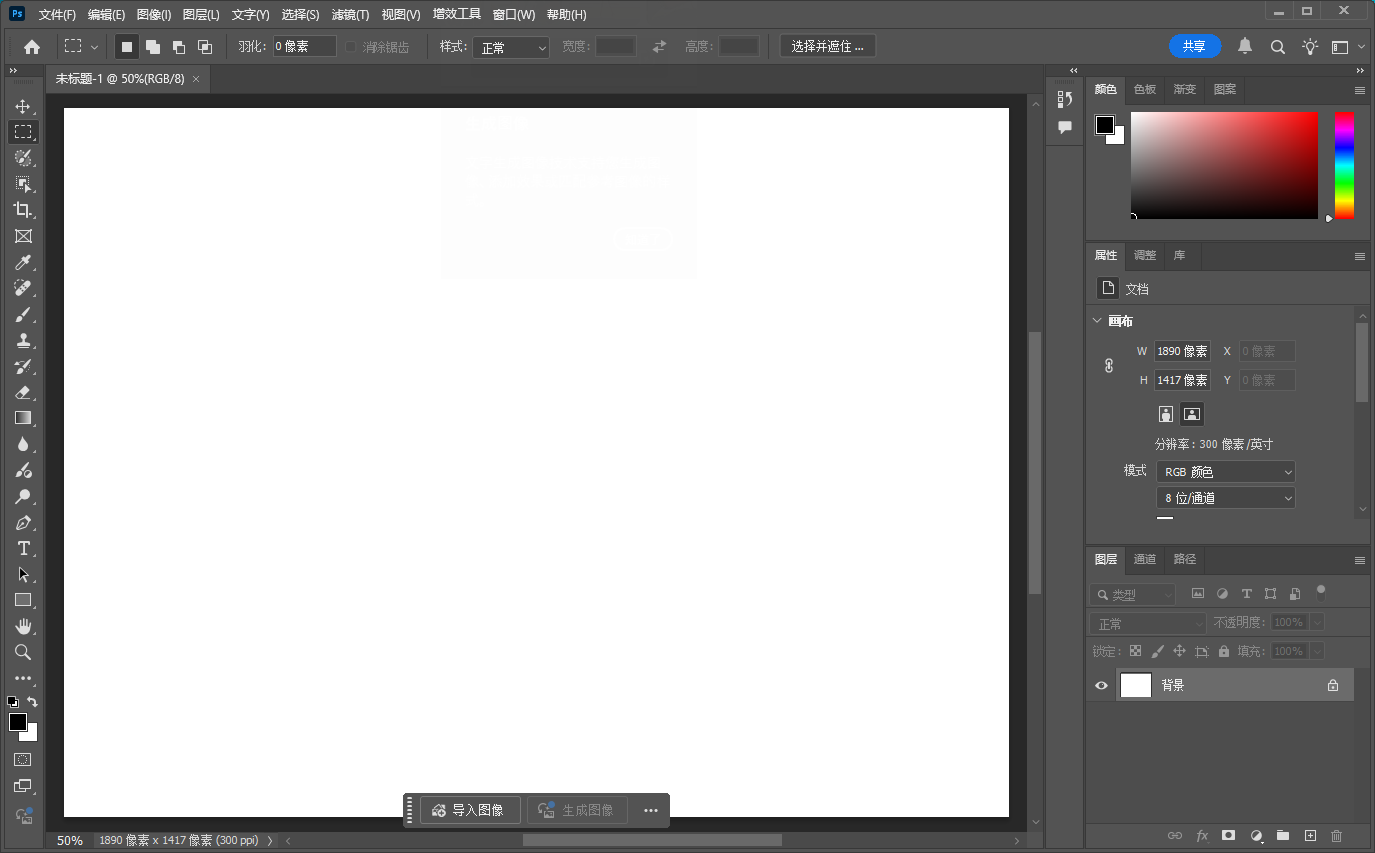Hide the 背景 layer visibility eye
Image resolution: width=1375 pixels, height=853 pixels.
1101,686
